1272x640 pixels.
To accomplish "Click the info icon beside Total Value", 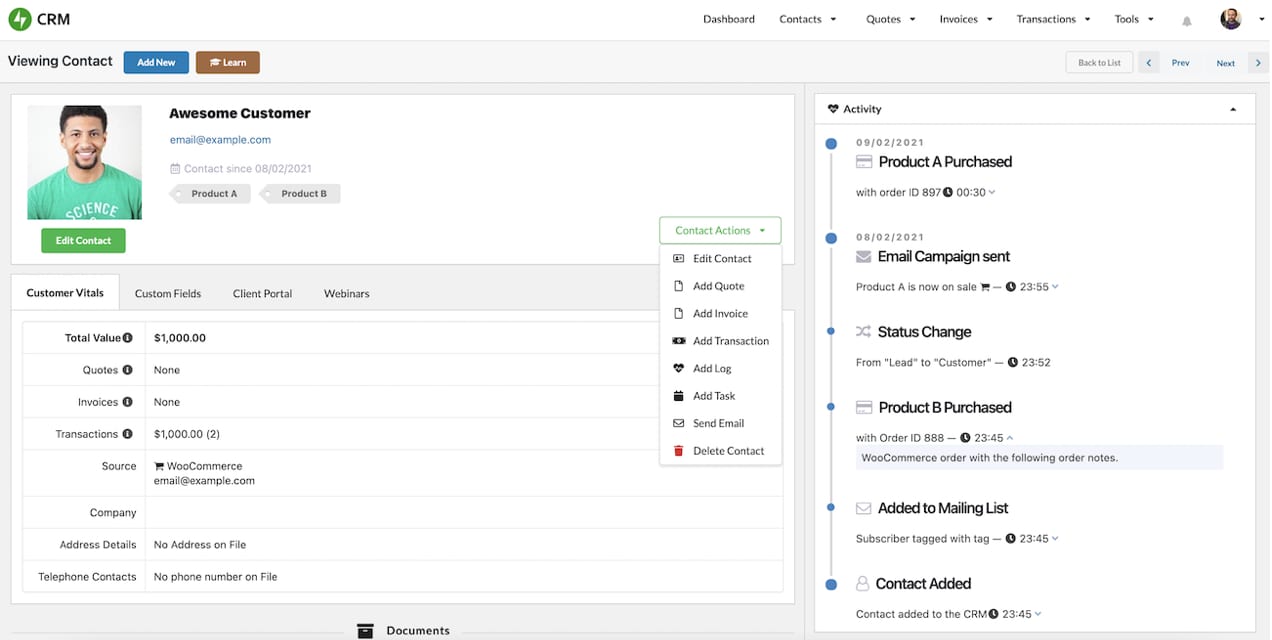I will (126, 337).
